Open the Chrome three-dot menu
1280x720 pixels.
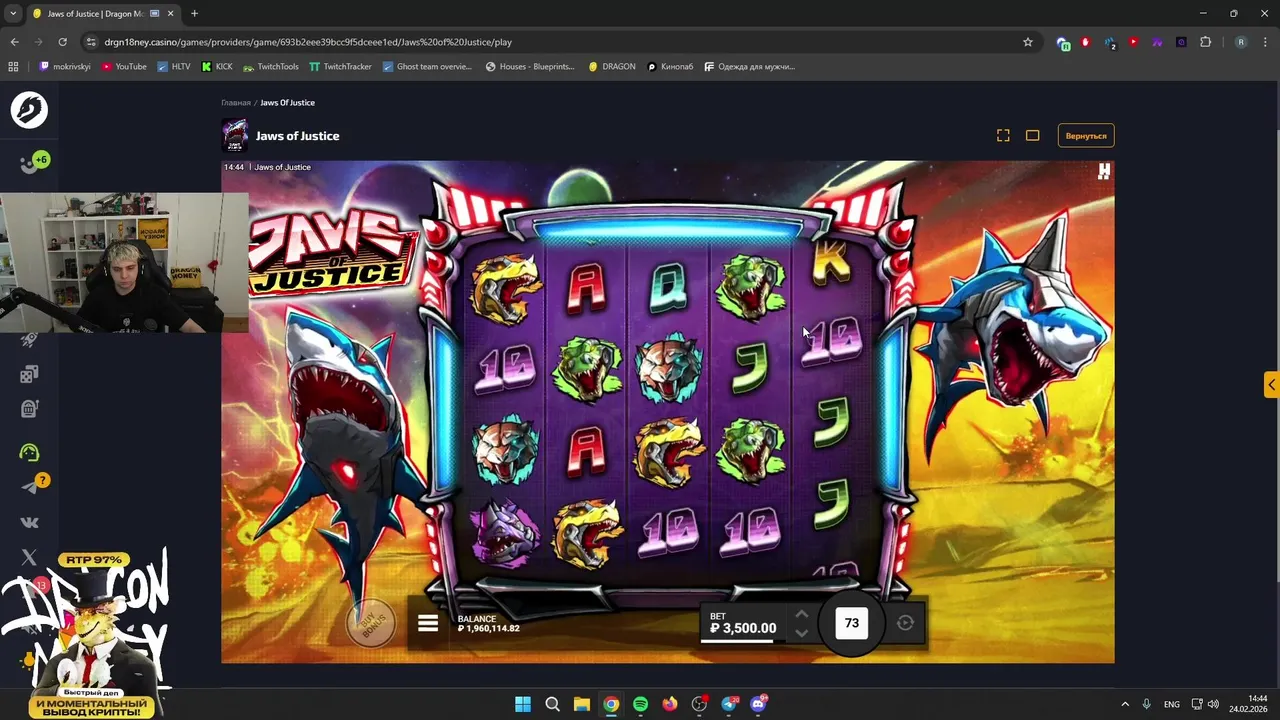pyautogui.click(x=1265, y=42)
